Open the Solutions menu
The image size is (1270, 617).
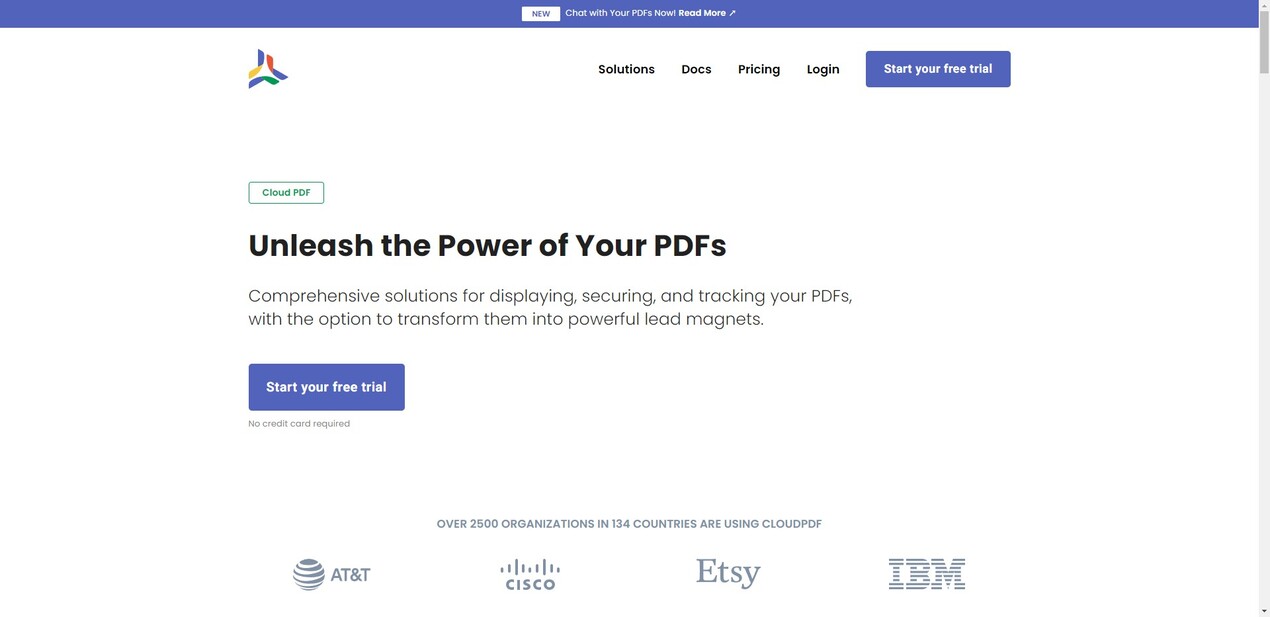pos(626,69)
